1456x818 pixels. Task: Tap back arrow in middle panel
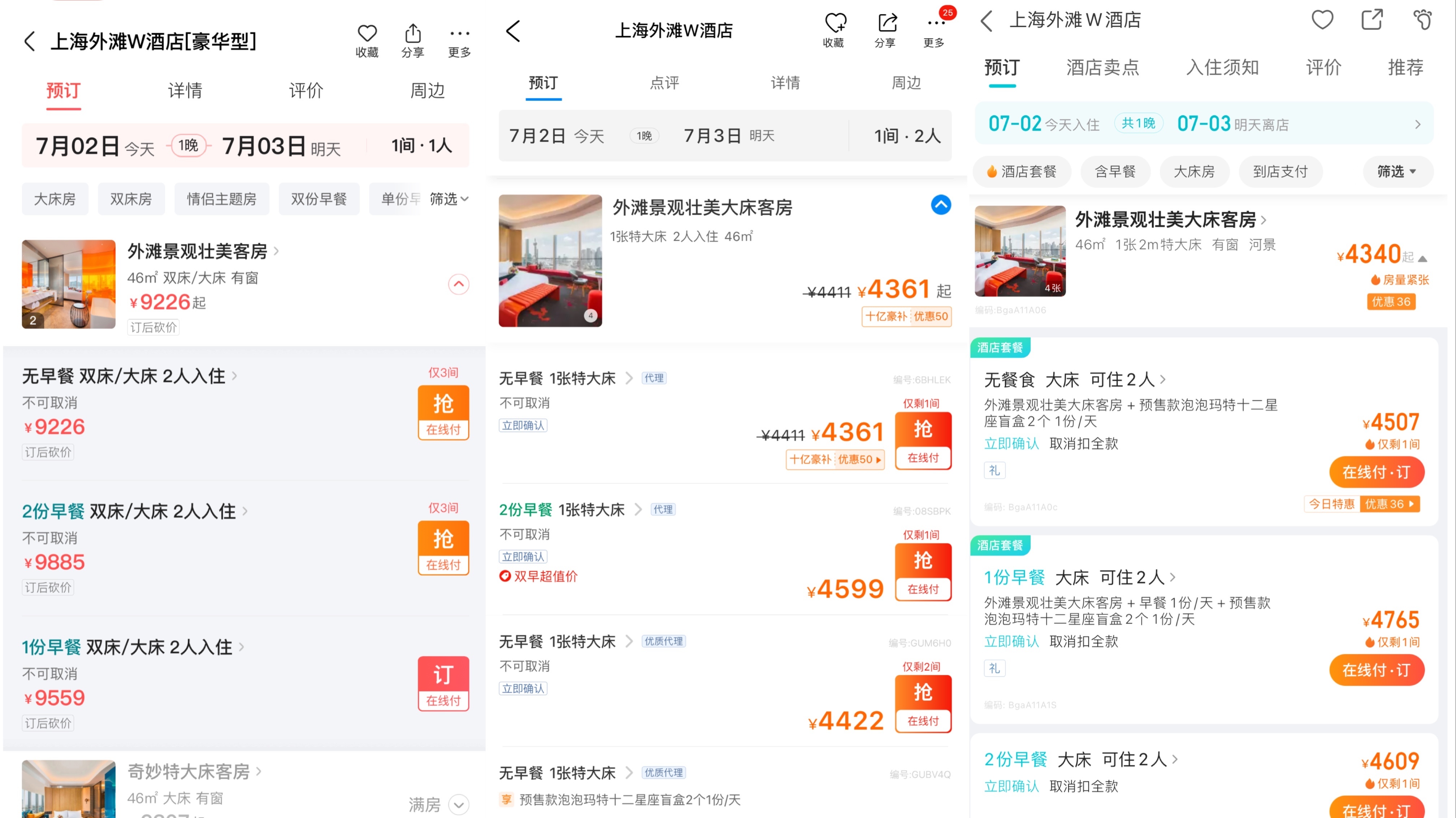(x=514, y=29)
